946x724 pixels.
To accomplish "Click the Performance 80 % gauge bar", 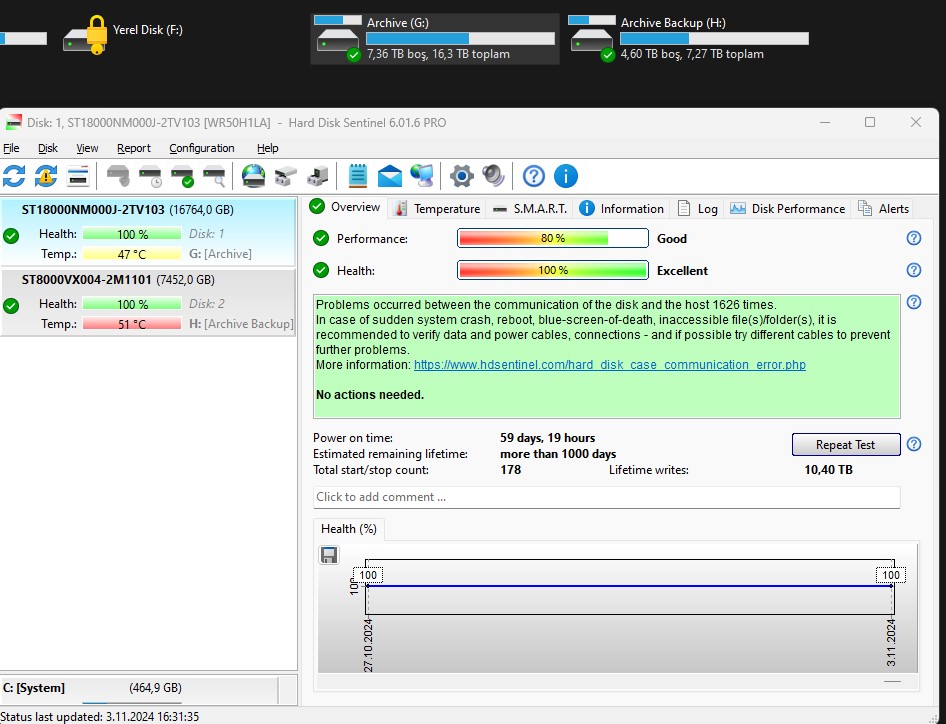I will tap(553, 238).
